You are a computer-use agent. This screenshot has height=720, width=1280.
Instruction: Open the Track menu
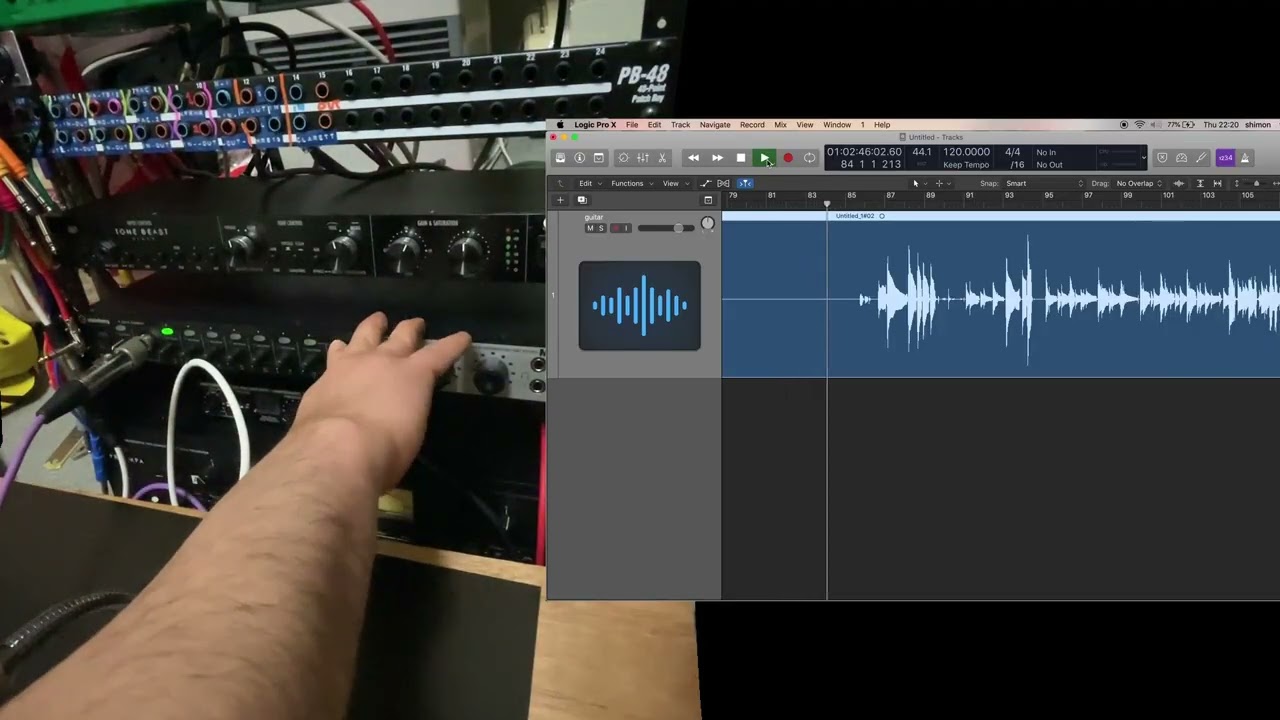click(680, 125)
